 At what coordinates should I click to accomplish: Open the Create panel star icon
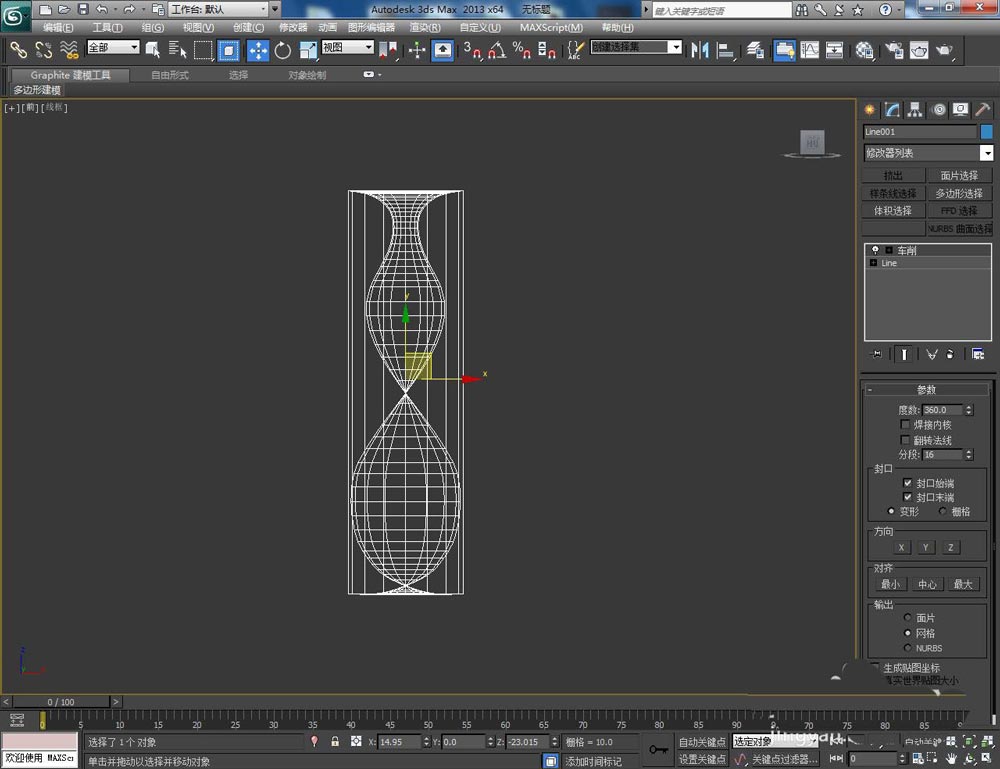point(869,110)
